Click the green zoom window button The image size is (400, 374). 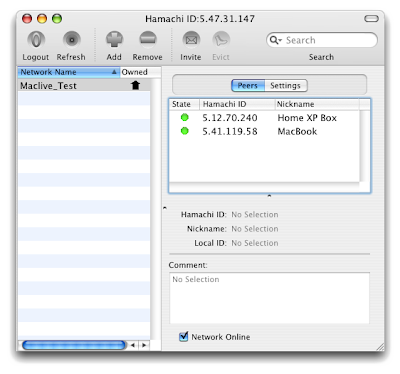tap(57, 18)
